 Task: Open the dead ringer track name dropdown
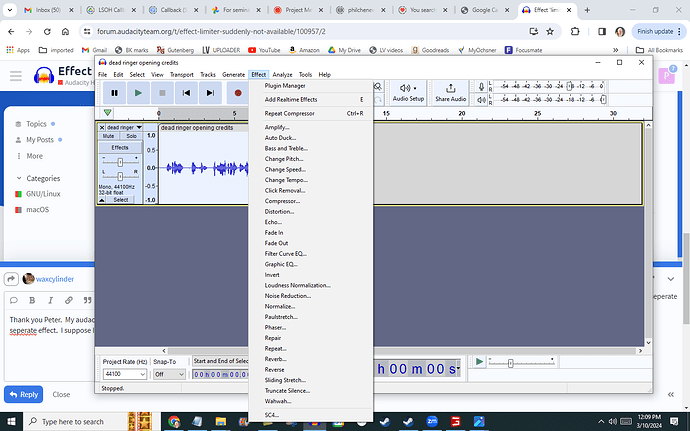click(x=123, y=127)
